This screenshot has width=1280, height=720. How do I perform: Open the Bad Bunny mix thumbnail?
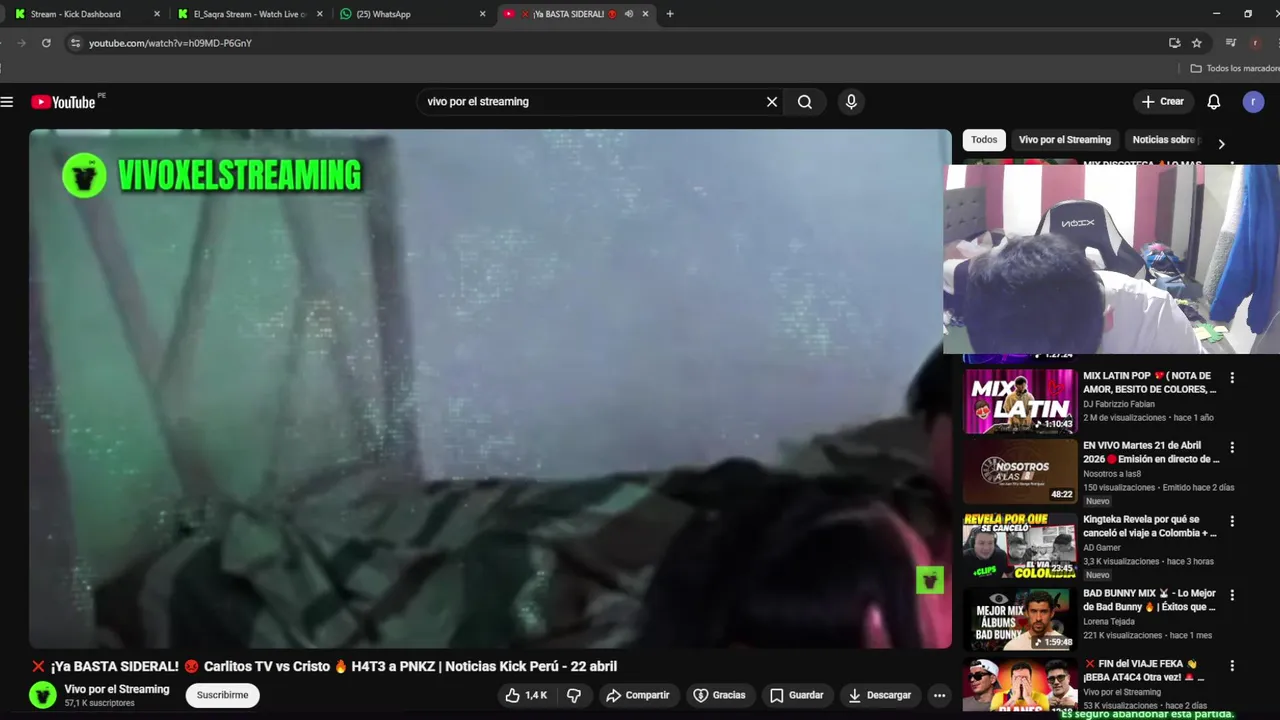tap(1019, 619)
